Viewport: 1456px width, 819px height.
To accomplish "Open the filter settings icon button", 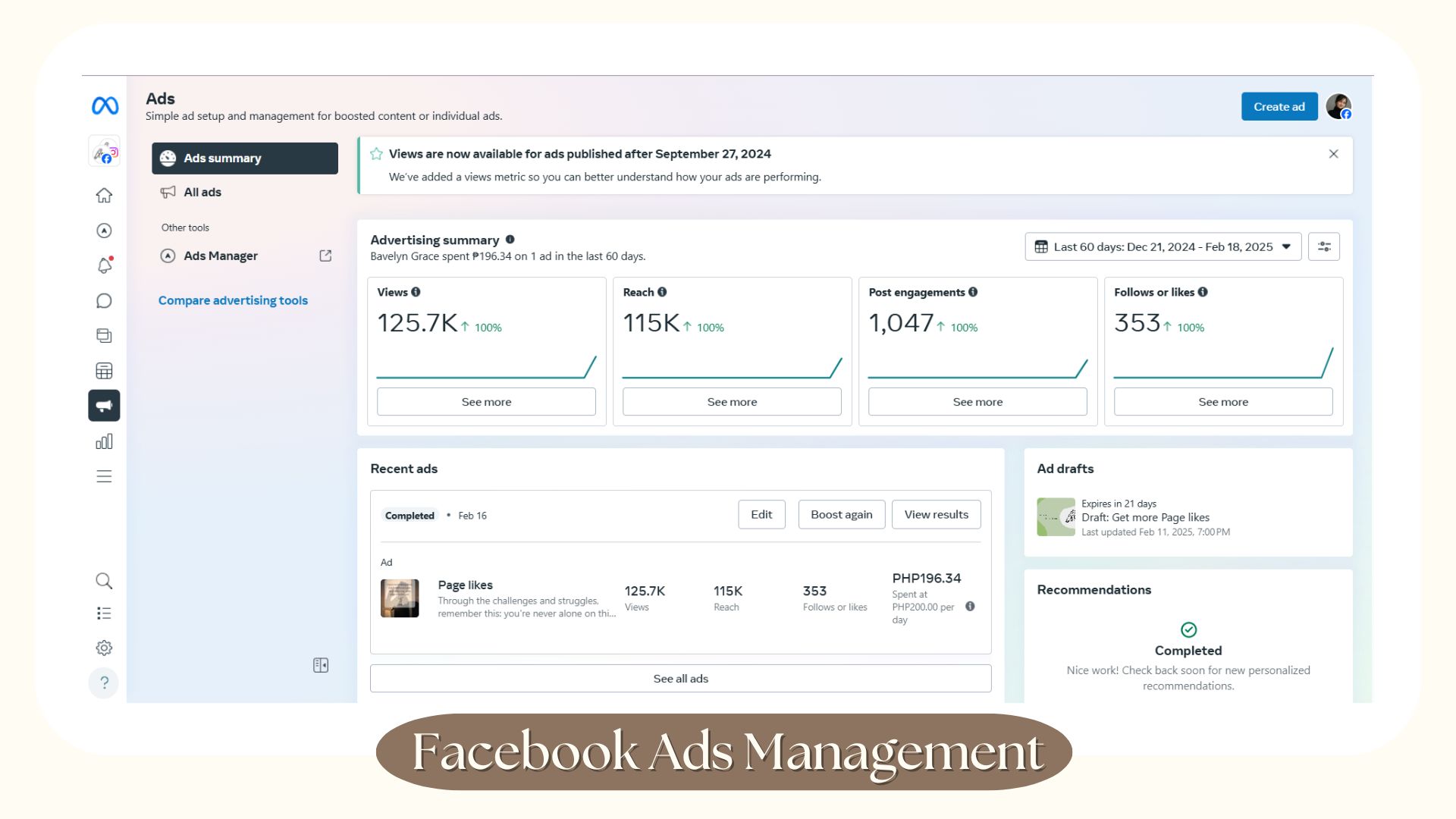I will [1324, 246].
